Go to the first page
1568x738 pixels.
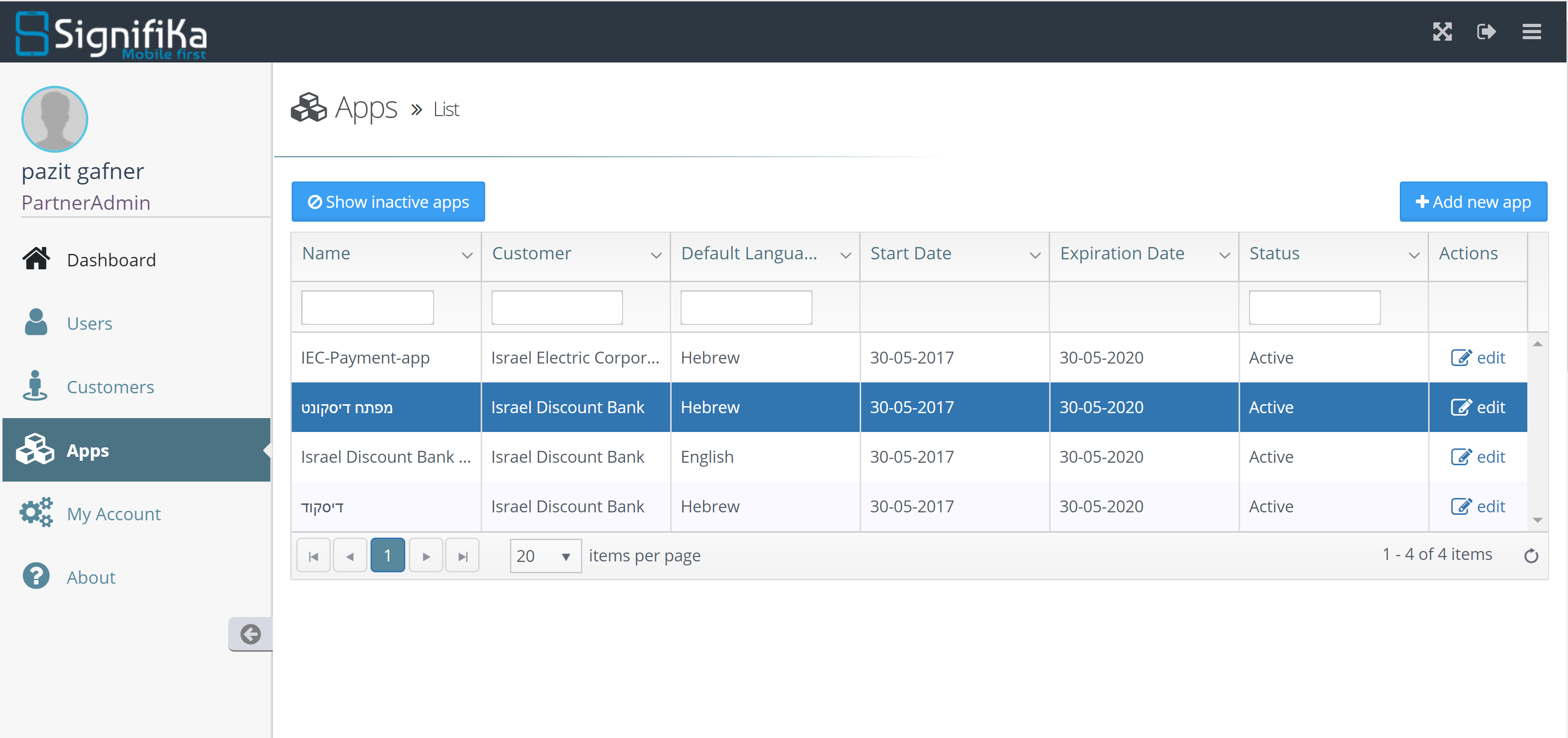tap(314, 555)
